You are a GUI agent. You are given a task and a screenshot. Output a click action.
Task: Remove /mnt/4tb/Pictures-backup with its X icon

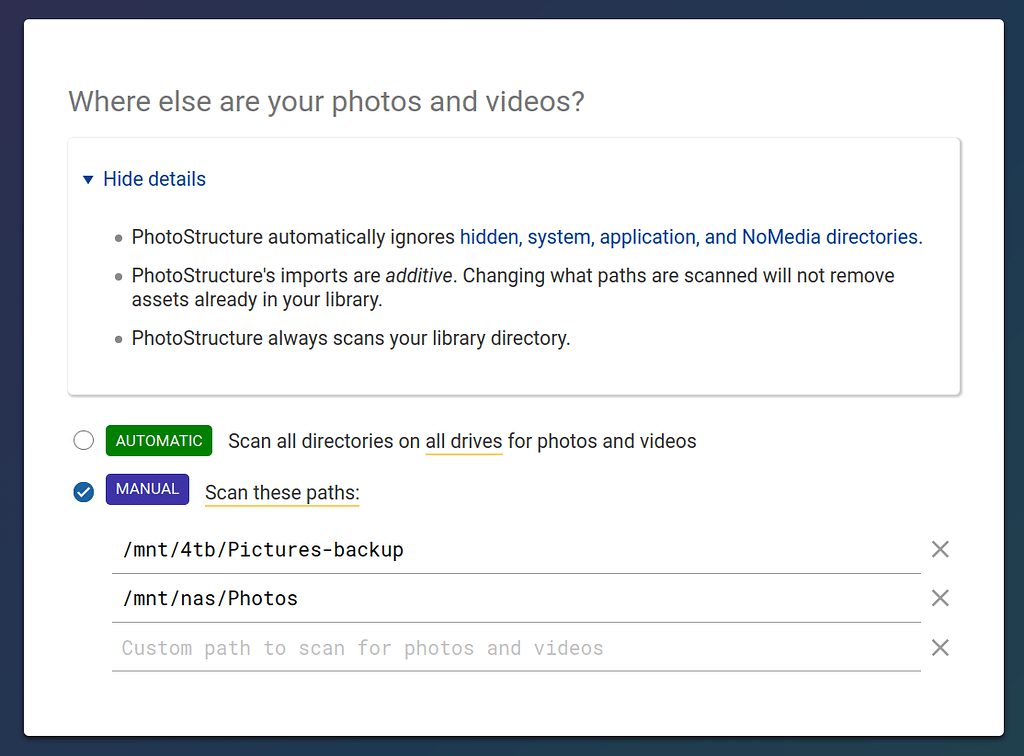click(x=940, y=548)
